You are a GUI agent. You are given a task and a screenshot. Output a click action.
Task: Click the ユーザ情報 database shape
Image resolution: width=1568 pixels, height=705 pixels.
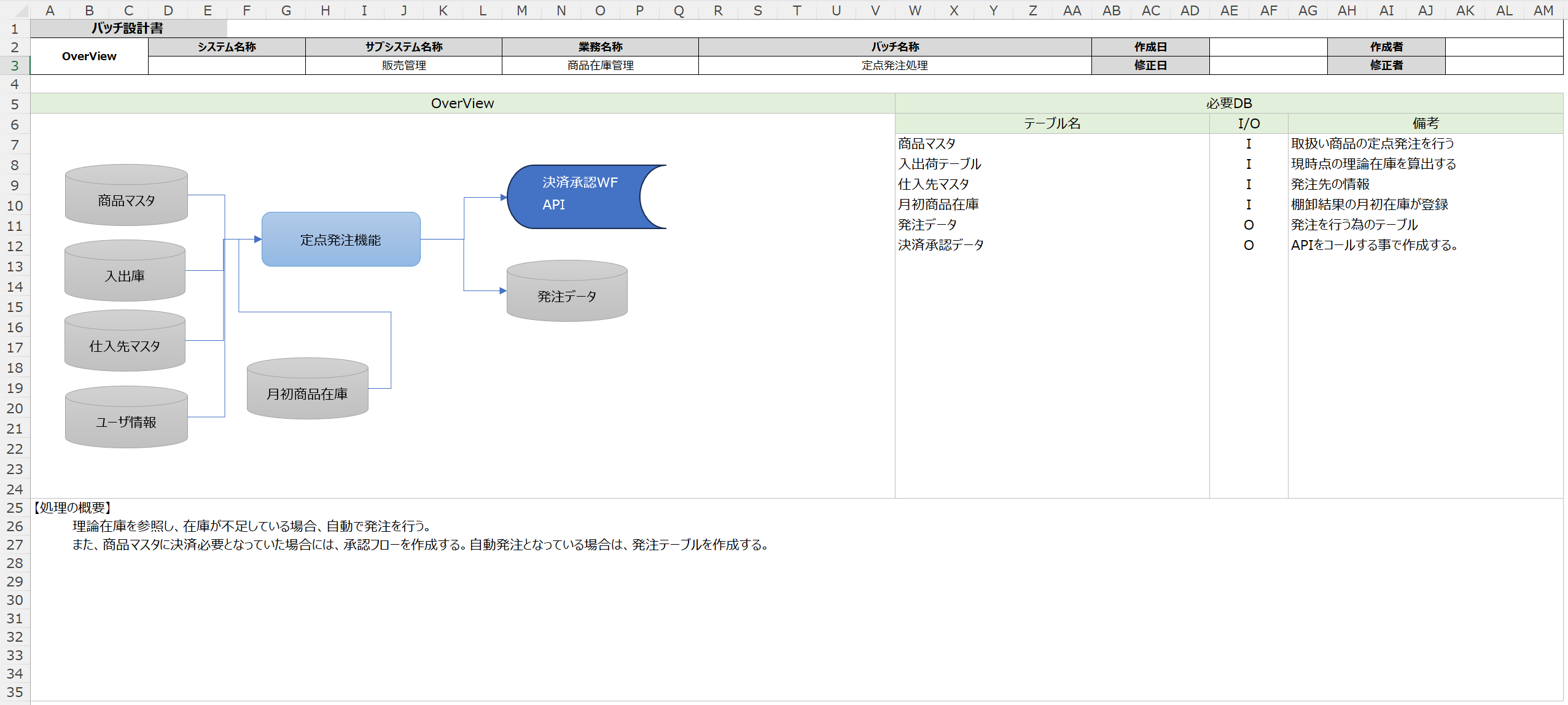(x=126, y=422)
